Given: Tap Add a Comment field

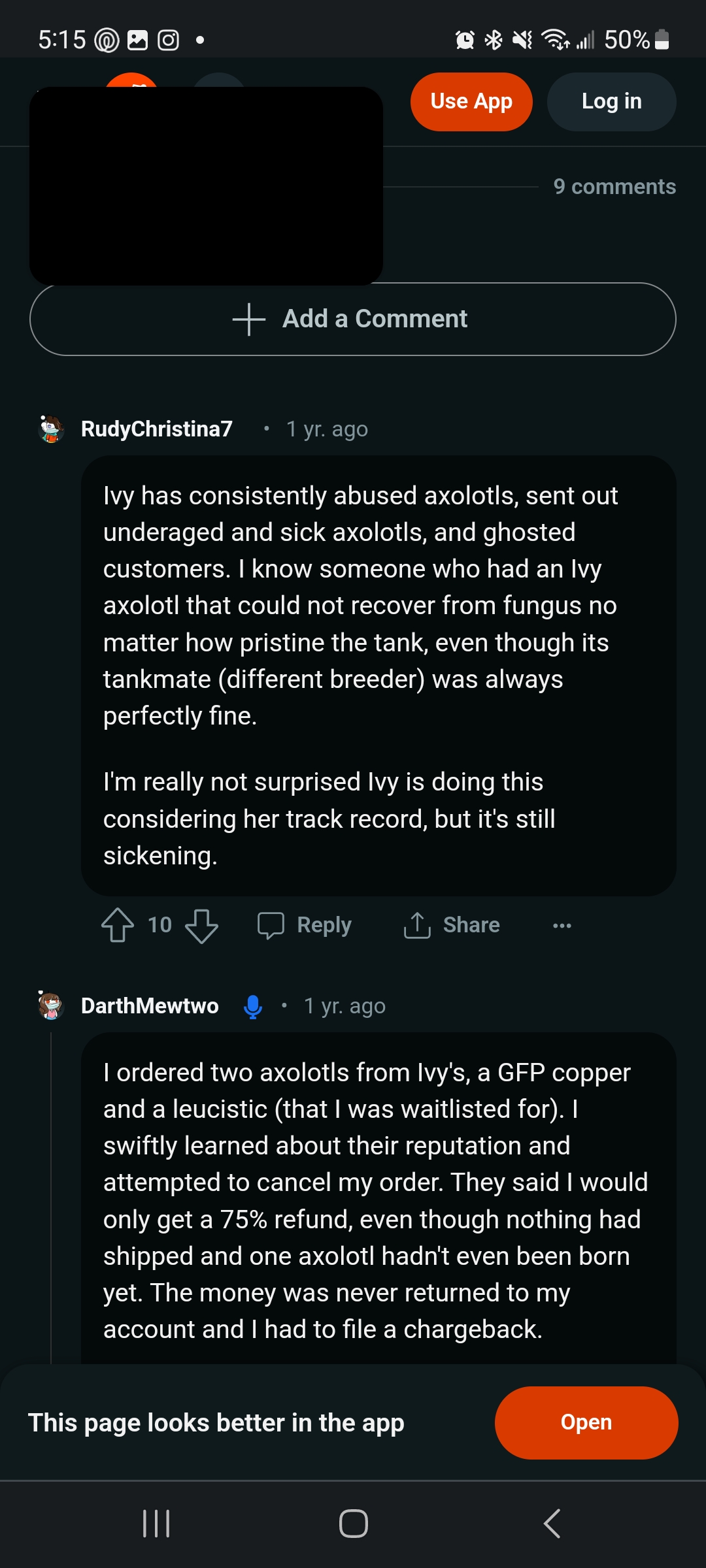Looking at the screenshot, I should pyautogui.click(x=353, y=319).
